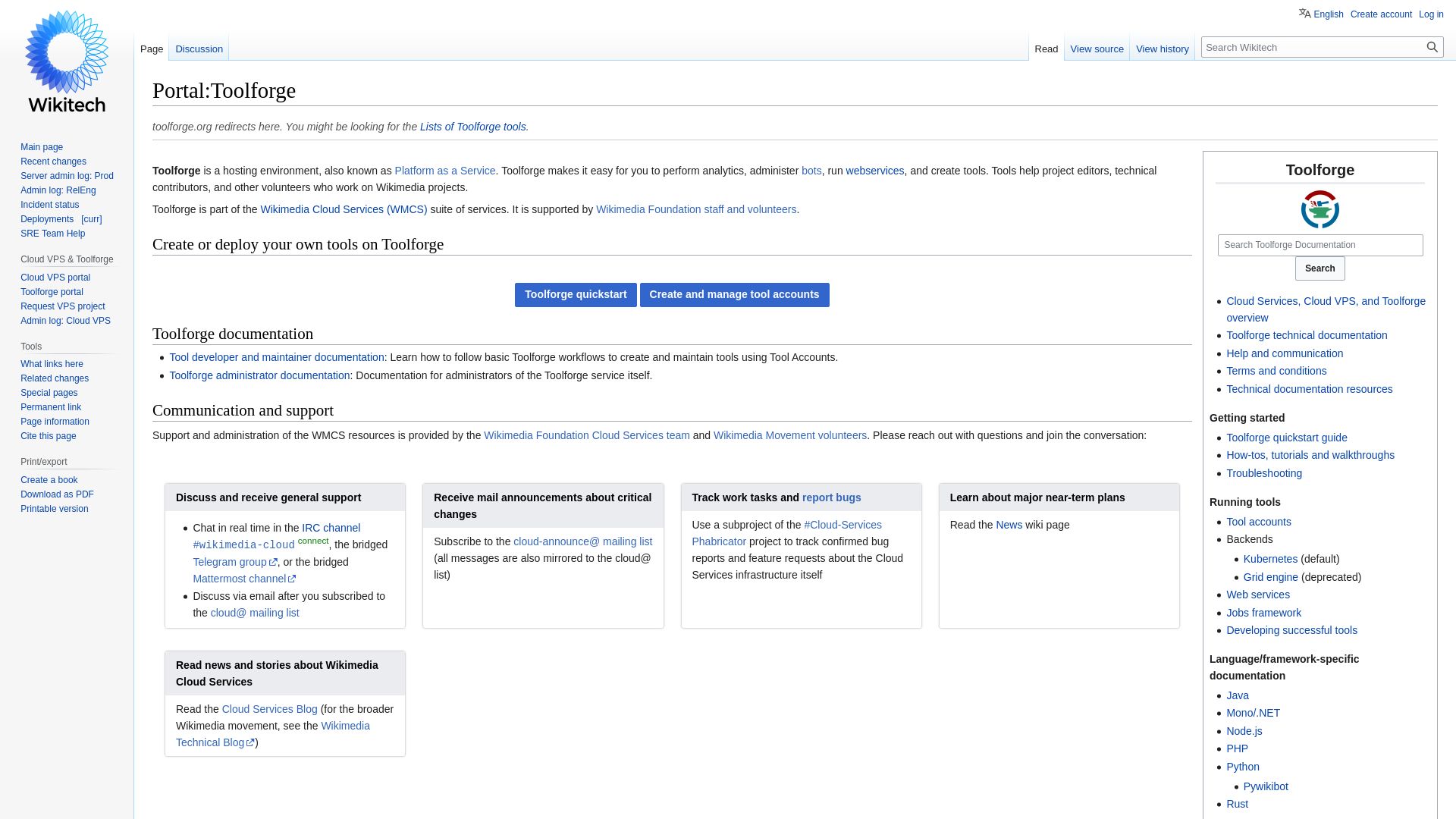Screen dimensions: 1456x819
Task: Click the green connect link
Action: pyautogui.click(x=313, y=541)
